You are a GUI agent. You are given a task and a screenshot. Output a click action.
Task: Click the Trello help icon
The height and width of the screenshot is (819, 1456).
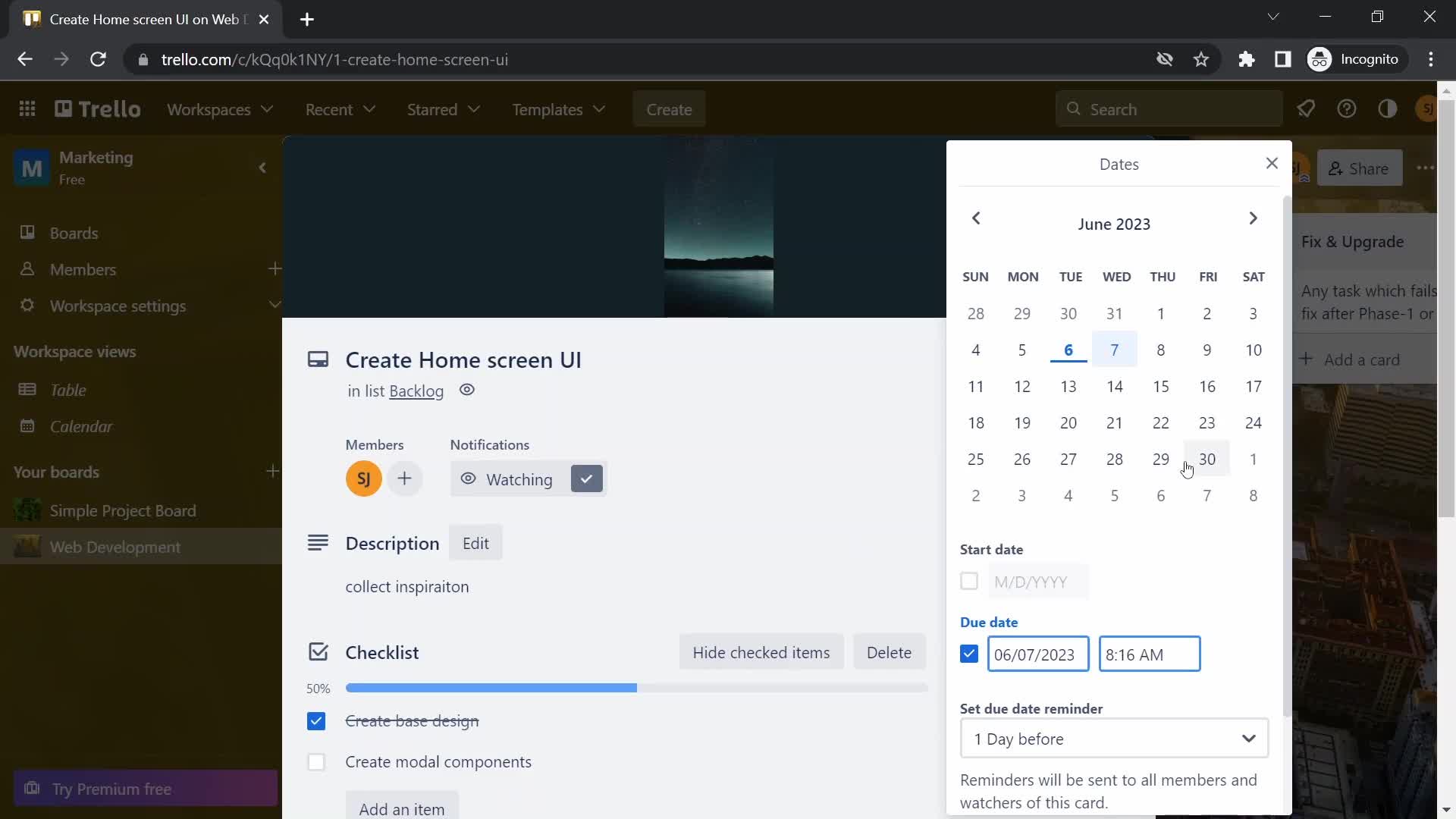(1346, 108)
